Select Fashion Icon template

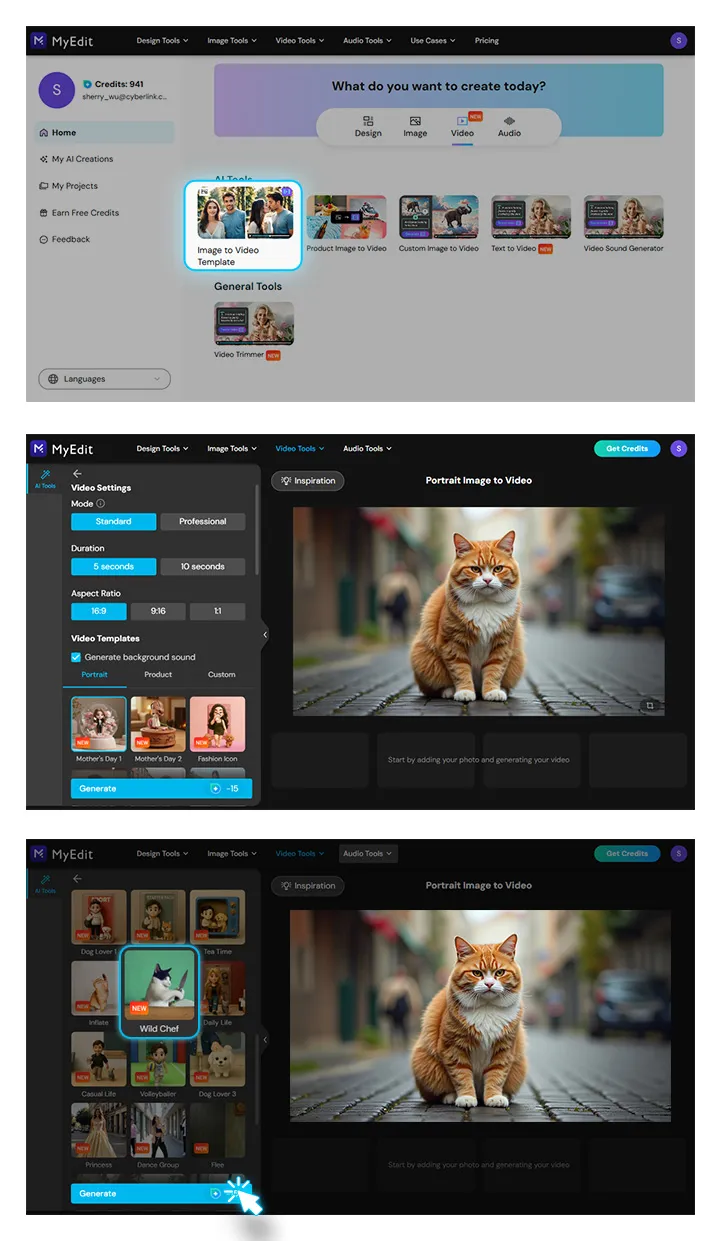click(217, 730)
